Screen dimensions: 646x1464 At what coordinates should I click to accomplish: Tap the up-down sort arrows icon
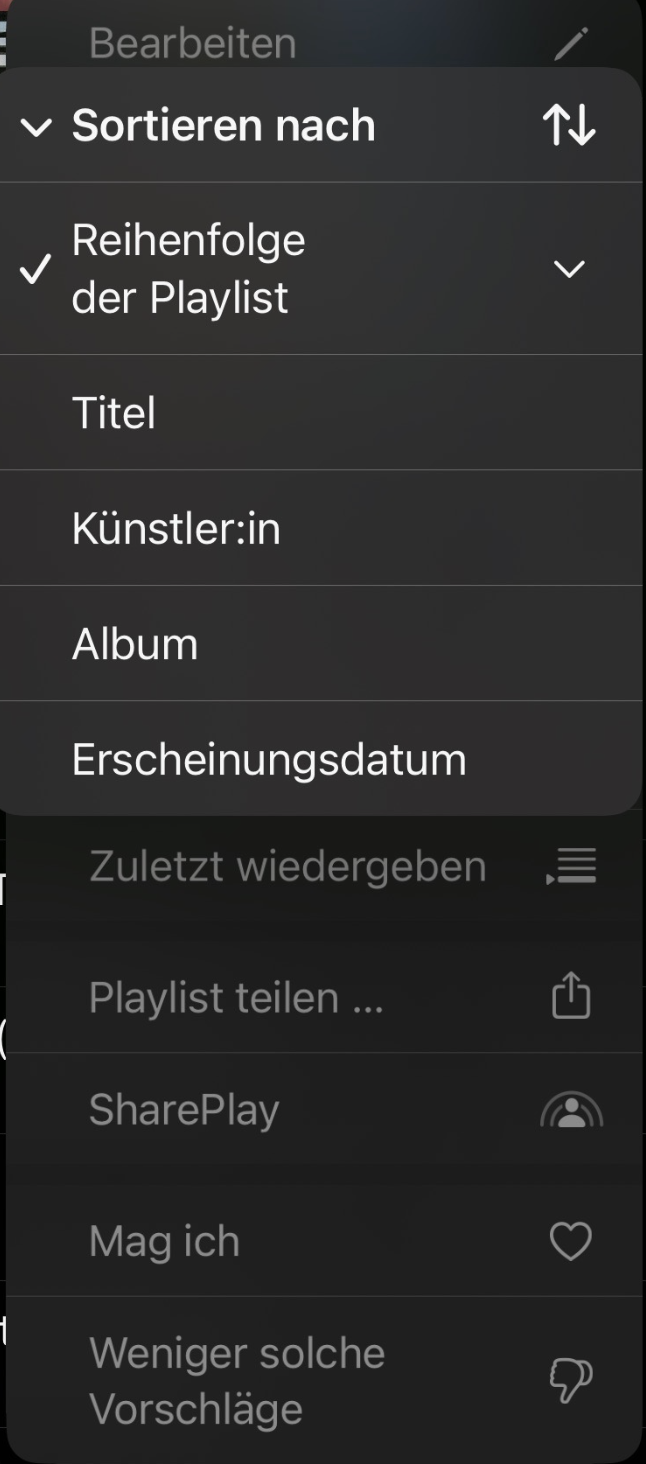569,126
